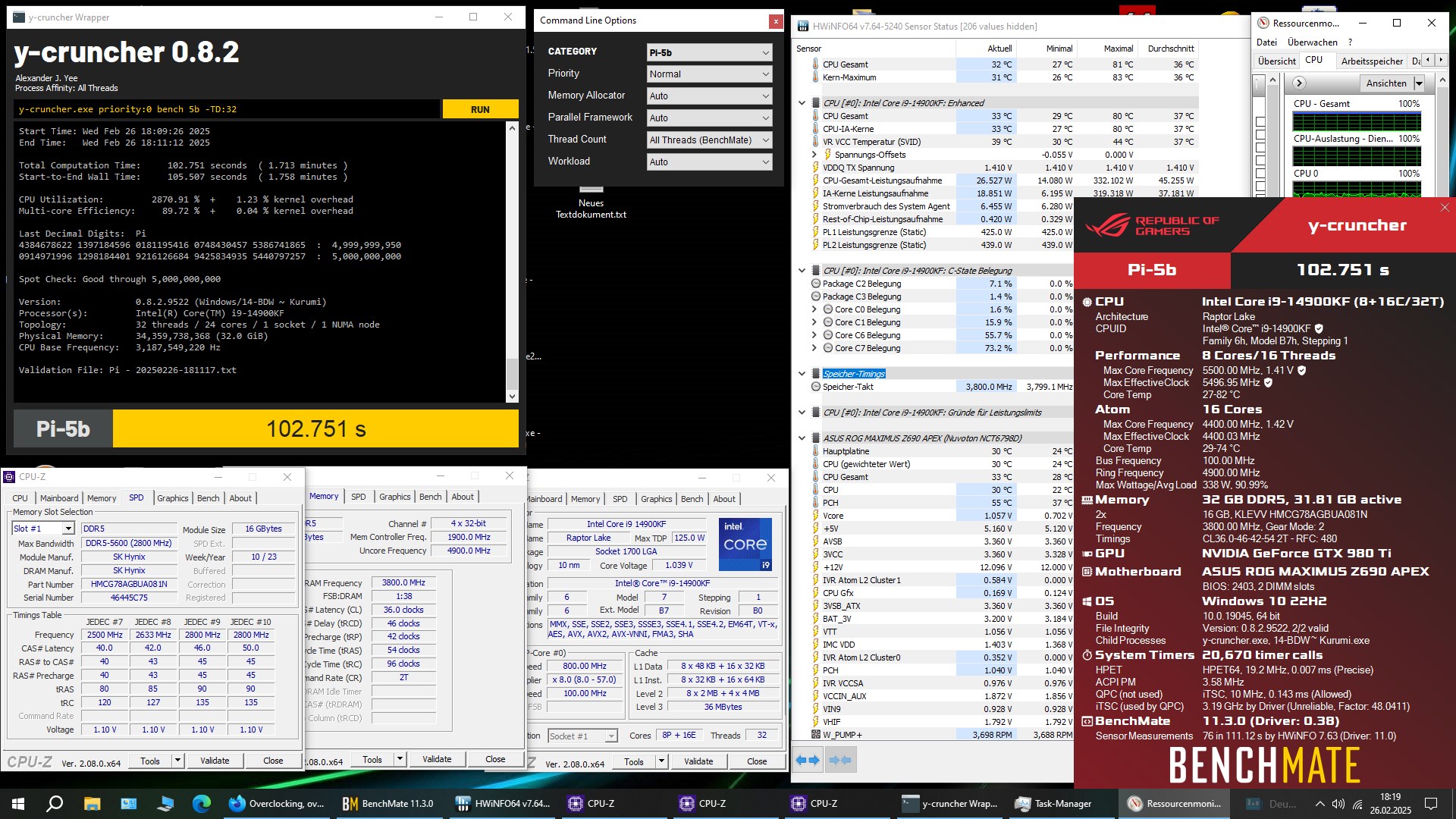Click Durchschnitt column header in HWiNFO
Screen dimensions: 1456x819
(x=1170, y=49)
